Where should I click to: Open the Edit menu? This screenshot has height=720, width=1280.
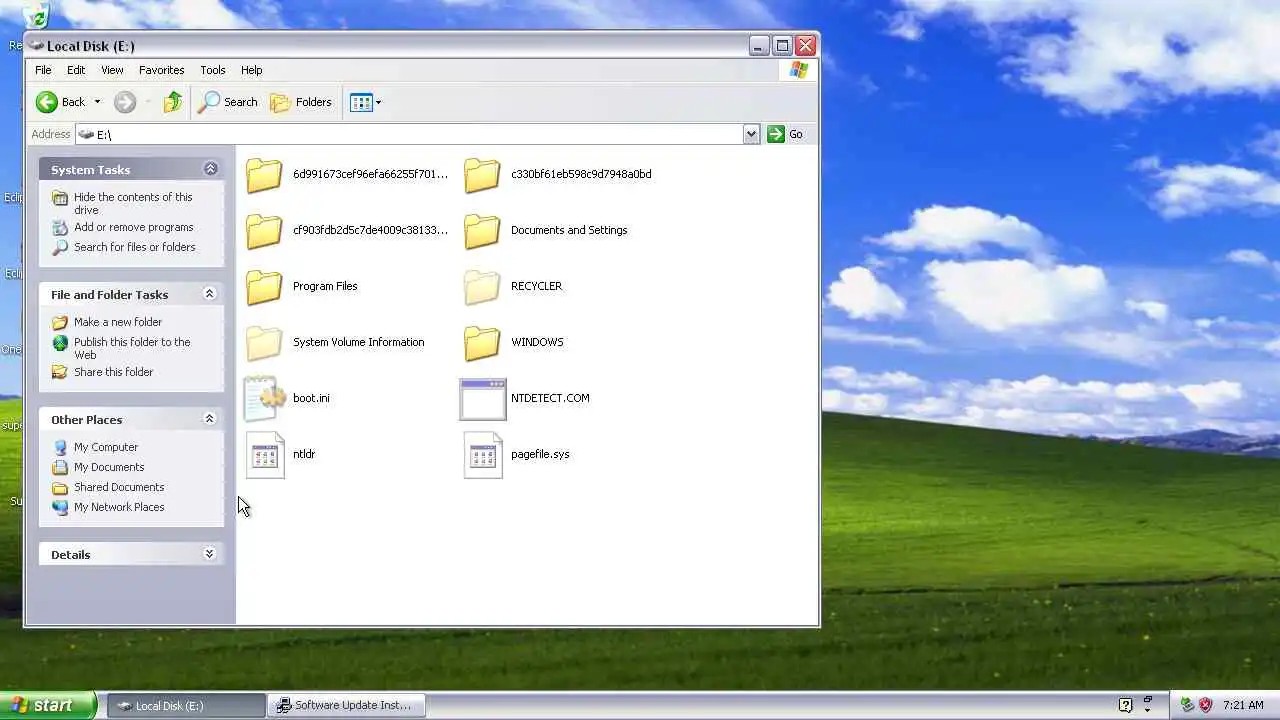76,70
